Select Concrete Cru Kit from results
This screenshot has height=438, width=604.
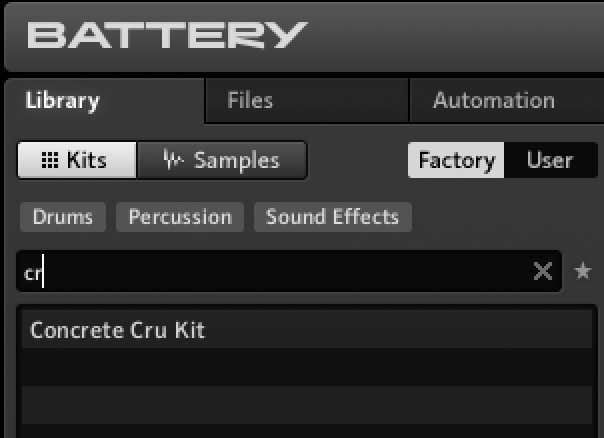(118, 330)
